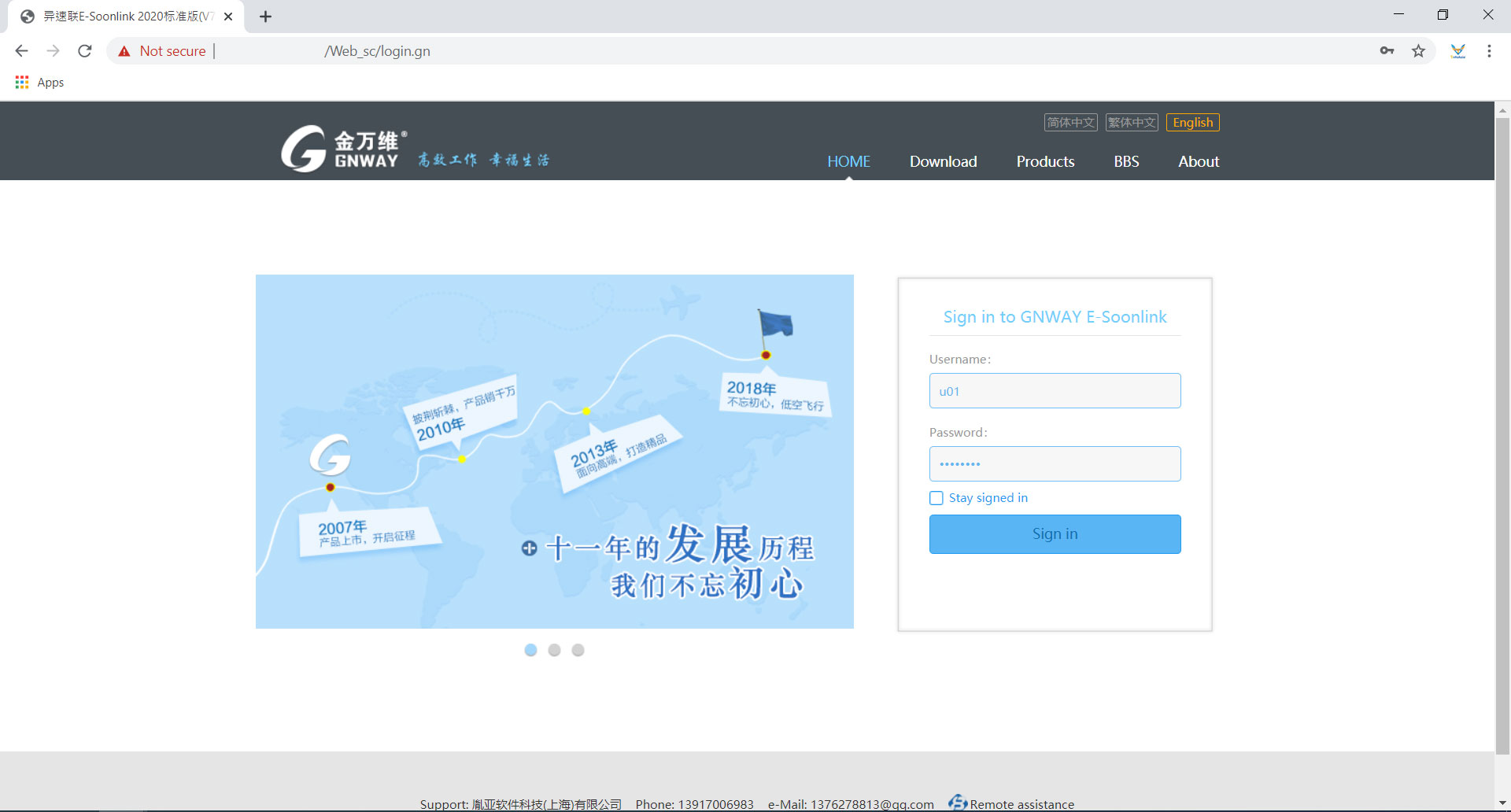The height and width of the screenshot is (812, 1511).
Task: Click the scrollbar up arrow
Action: coord(1502,109)
